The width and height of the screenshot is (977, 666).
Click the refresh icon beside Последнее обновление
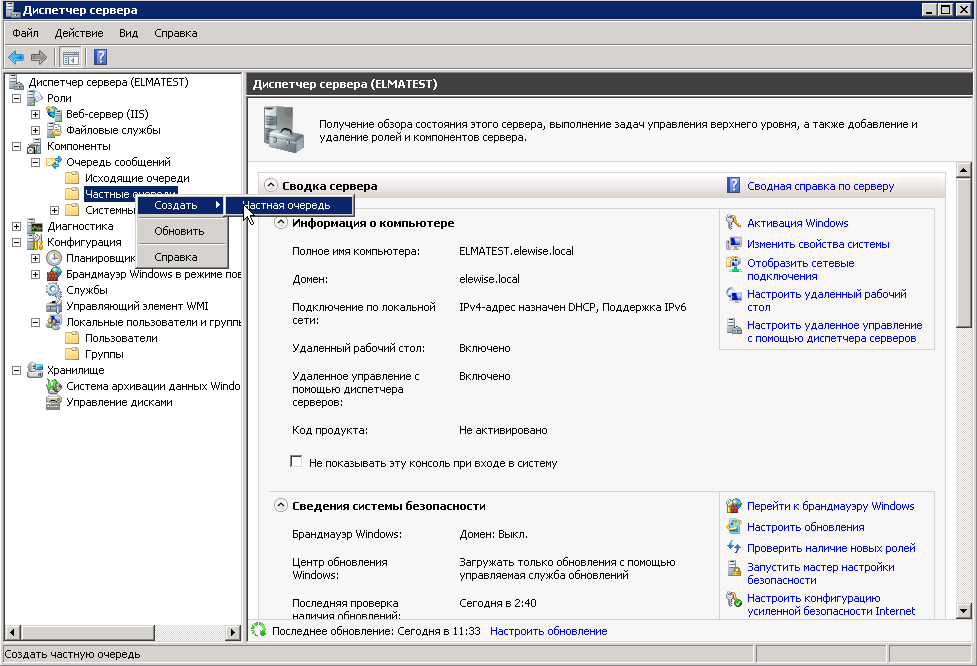click(x=259, y=631)
